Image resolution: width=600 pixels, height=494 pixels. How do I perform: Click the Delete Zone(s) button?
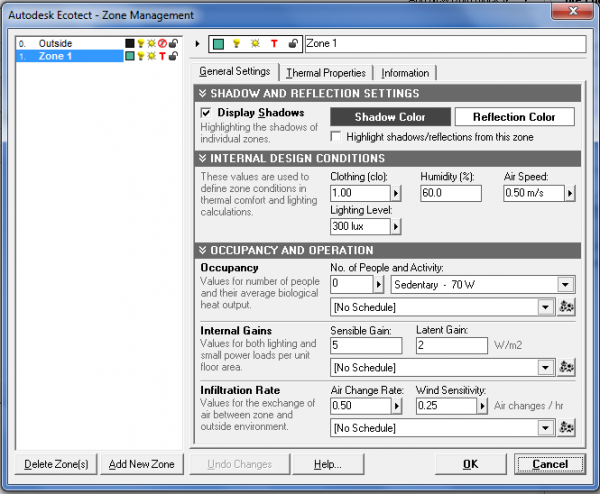(56, 464)
